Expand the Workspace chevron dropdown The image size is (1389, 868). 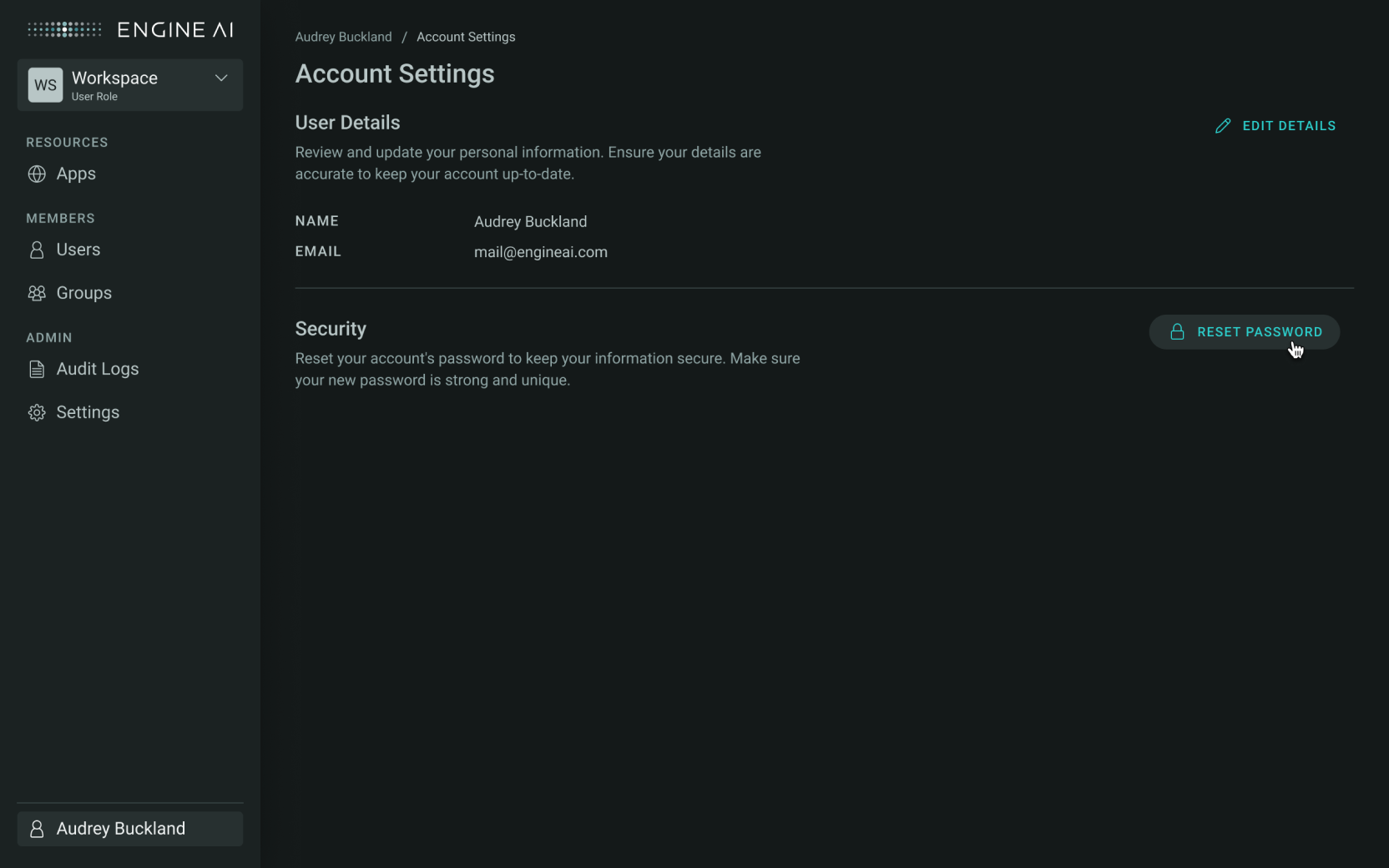pyautogui.click(x=221, y=78)
